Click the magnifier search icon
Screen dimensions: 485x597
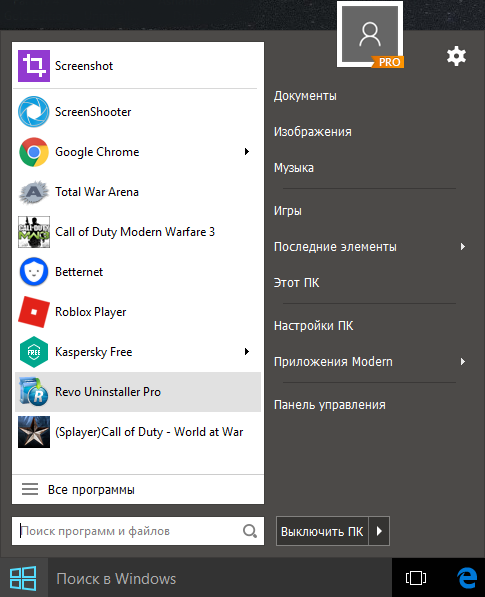[250, 531]
